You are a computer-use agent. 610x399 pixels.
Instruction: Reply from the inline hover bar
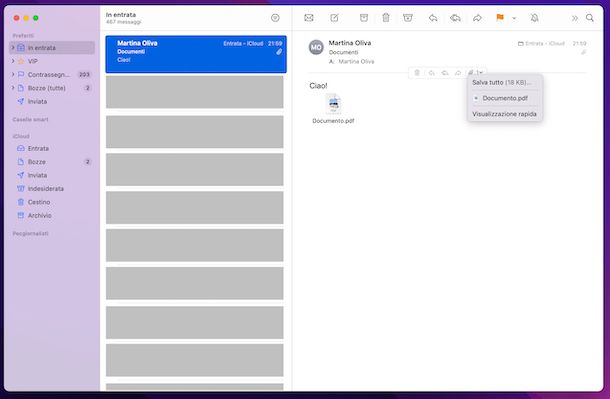[x=431, y=73]
